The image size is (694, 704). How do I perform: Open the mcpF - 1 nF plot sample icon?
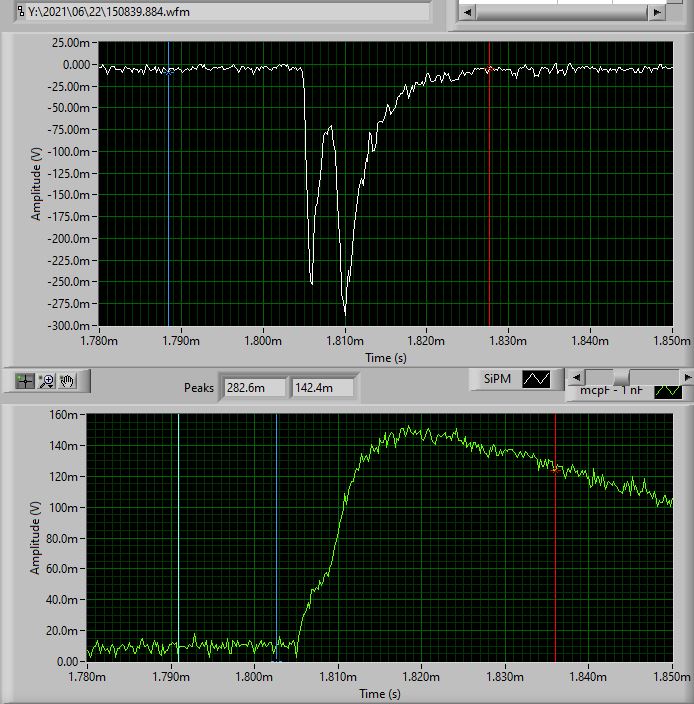click(x=668, y=391)
